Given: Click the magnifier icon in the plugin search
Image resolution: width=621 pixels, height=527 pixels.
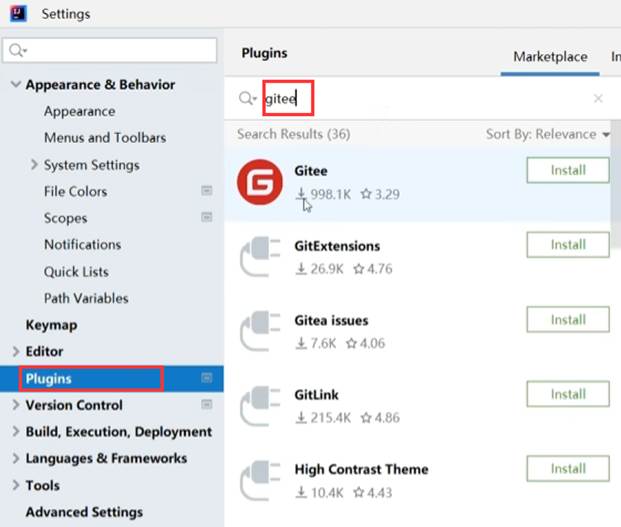Looking at the screenshot, I should pos(248,98).
